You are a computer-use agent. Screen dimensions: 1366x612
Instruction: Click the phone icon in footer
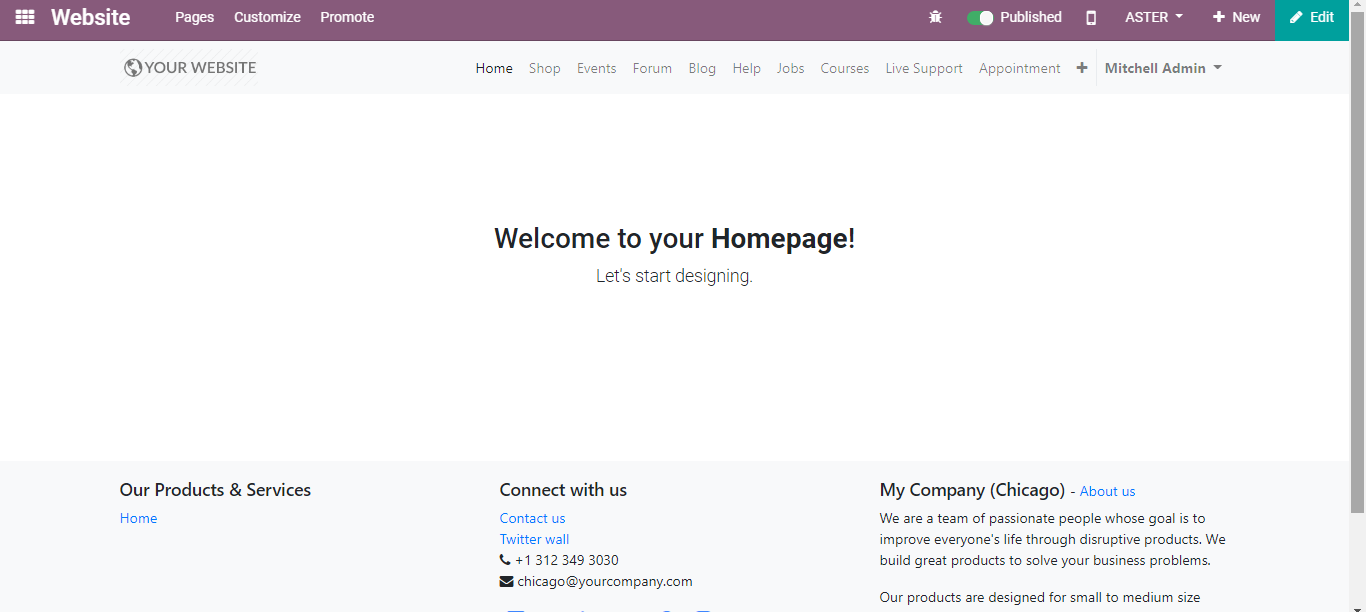[505, 560]
